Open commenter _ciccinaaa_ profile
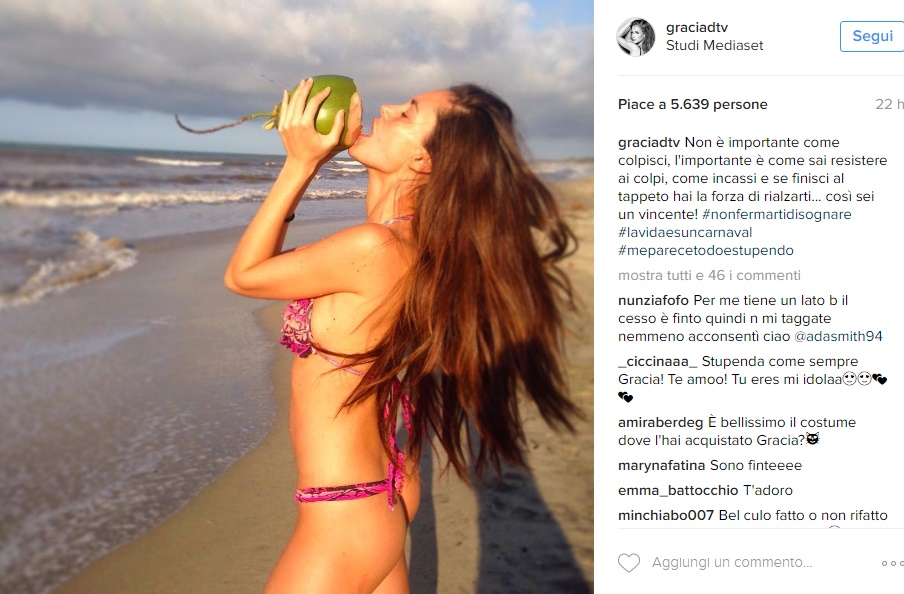 pos(657,362)
